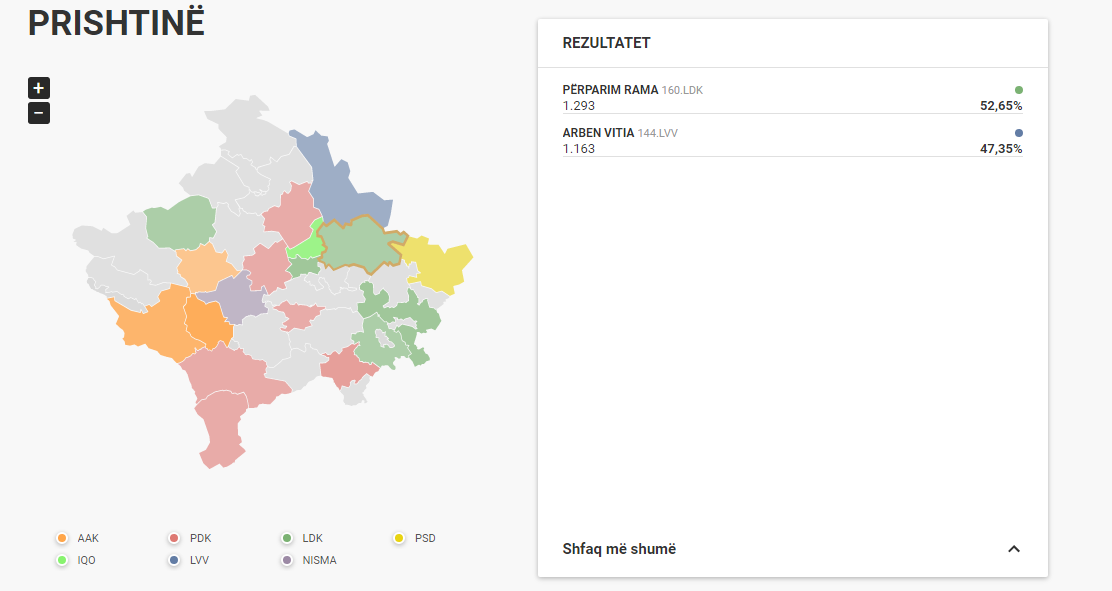The image size is (1112, 591).
Task: Click the blue dot beside 47,35%
Action: (x=1019, y=133)
